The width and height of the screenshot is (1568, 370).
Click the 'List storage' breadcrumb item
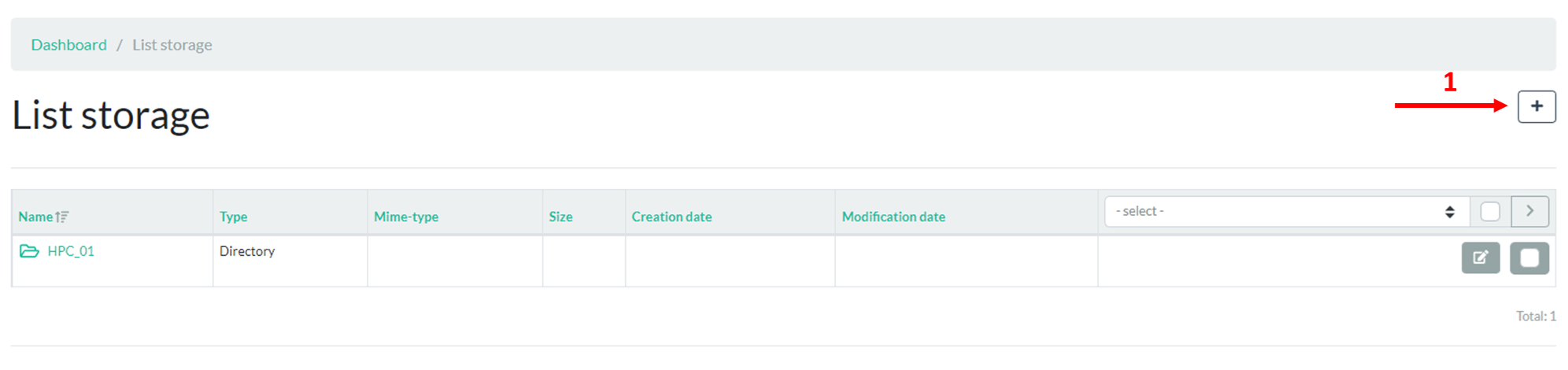coord(172,45)
